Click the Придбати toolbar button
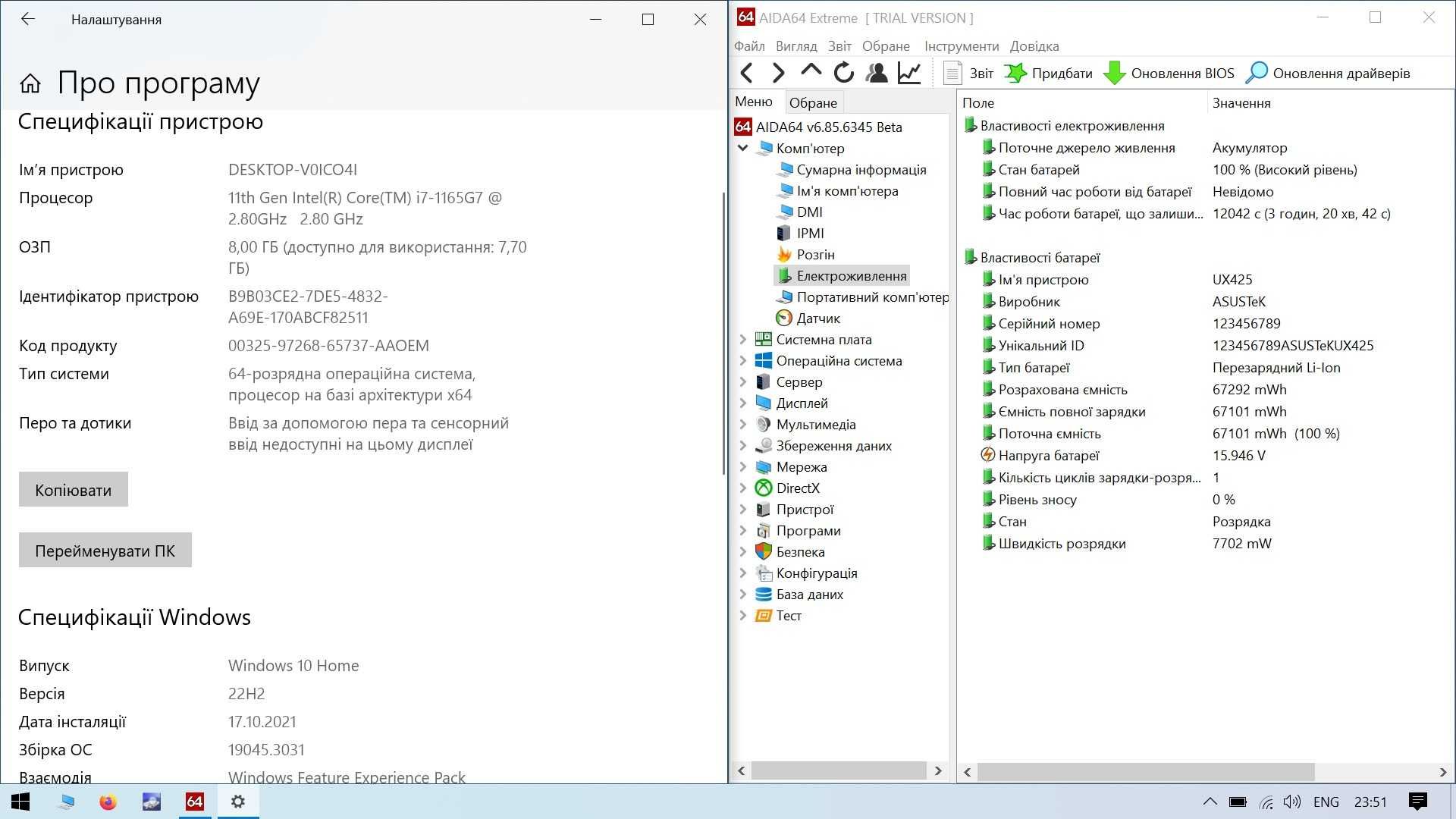 (x=1048, y=73)
